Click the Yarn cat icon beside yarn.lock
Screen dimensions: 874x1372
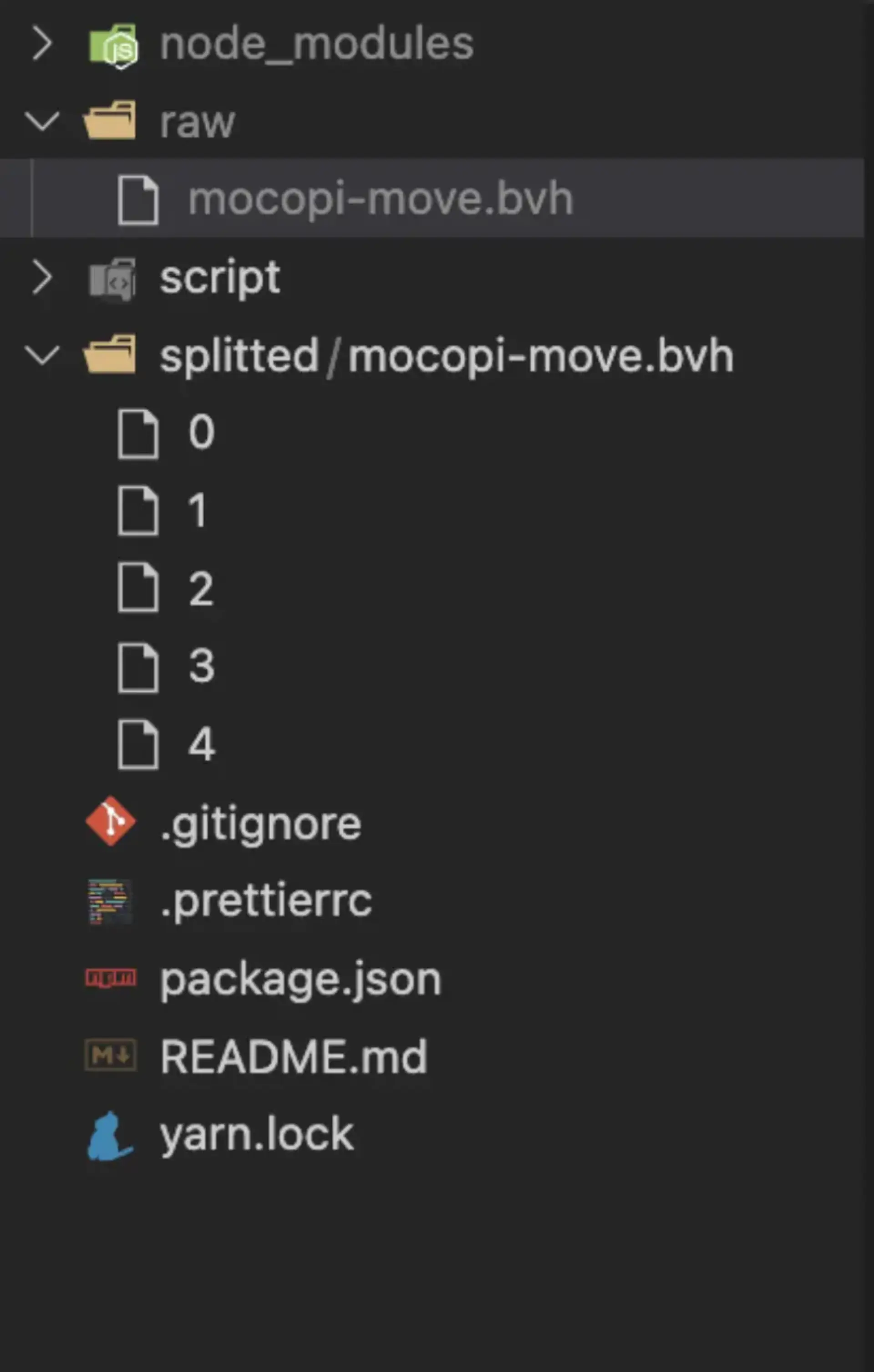pyautogui.click(x=110, y=1135)
